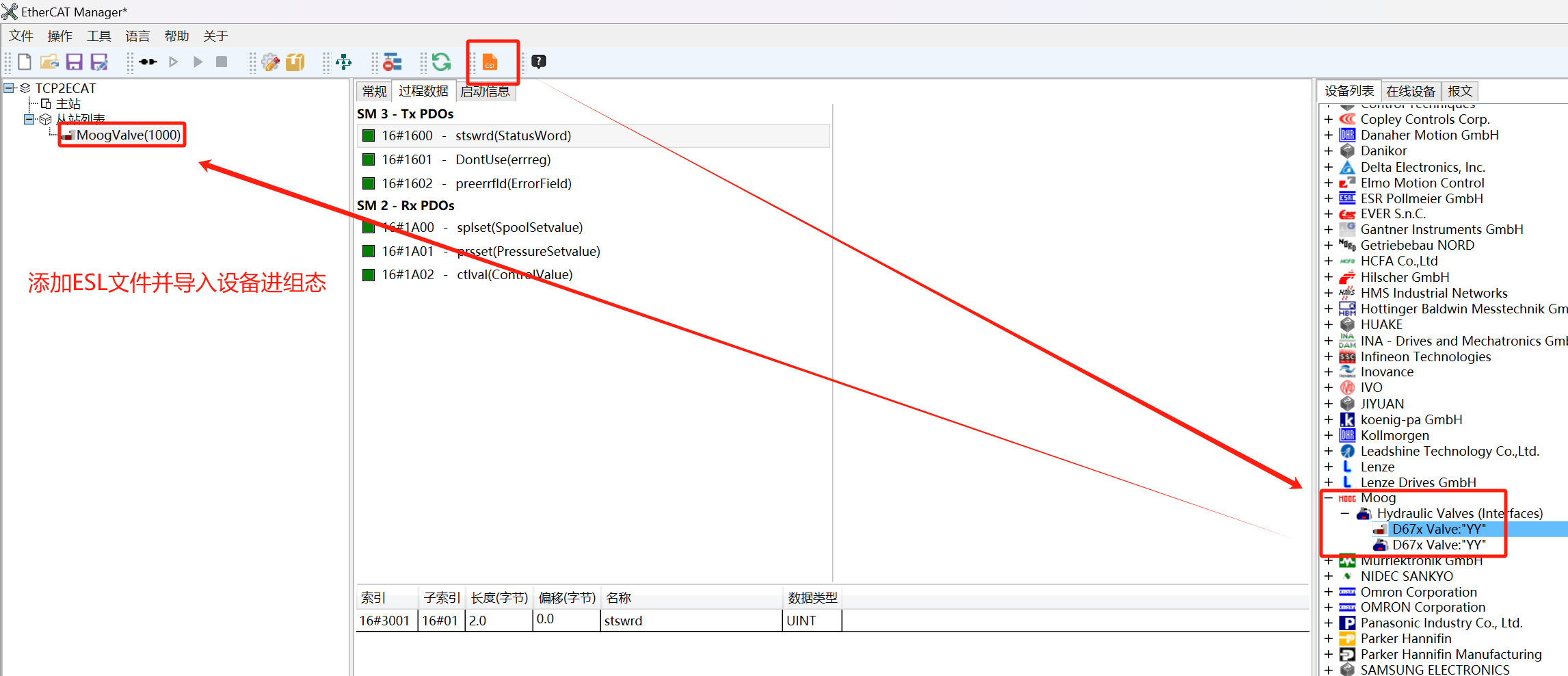Select the 主站 tree item
Image resolution: width=1568 pixels, height=676 pixels.
click(68, 103)
